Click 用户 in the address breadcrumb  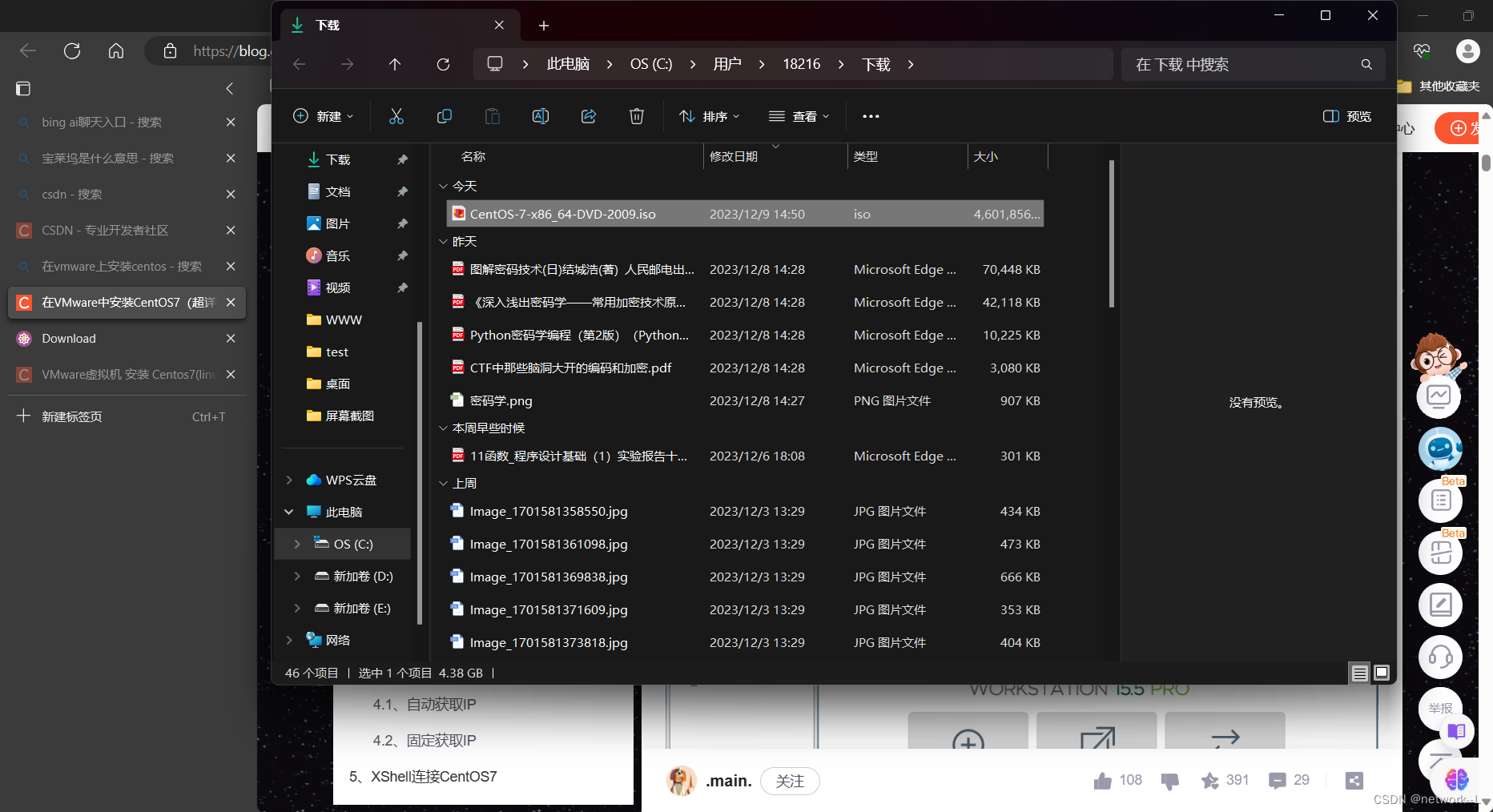(x=727, y=64)
